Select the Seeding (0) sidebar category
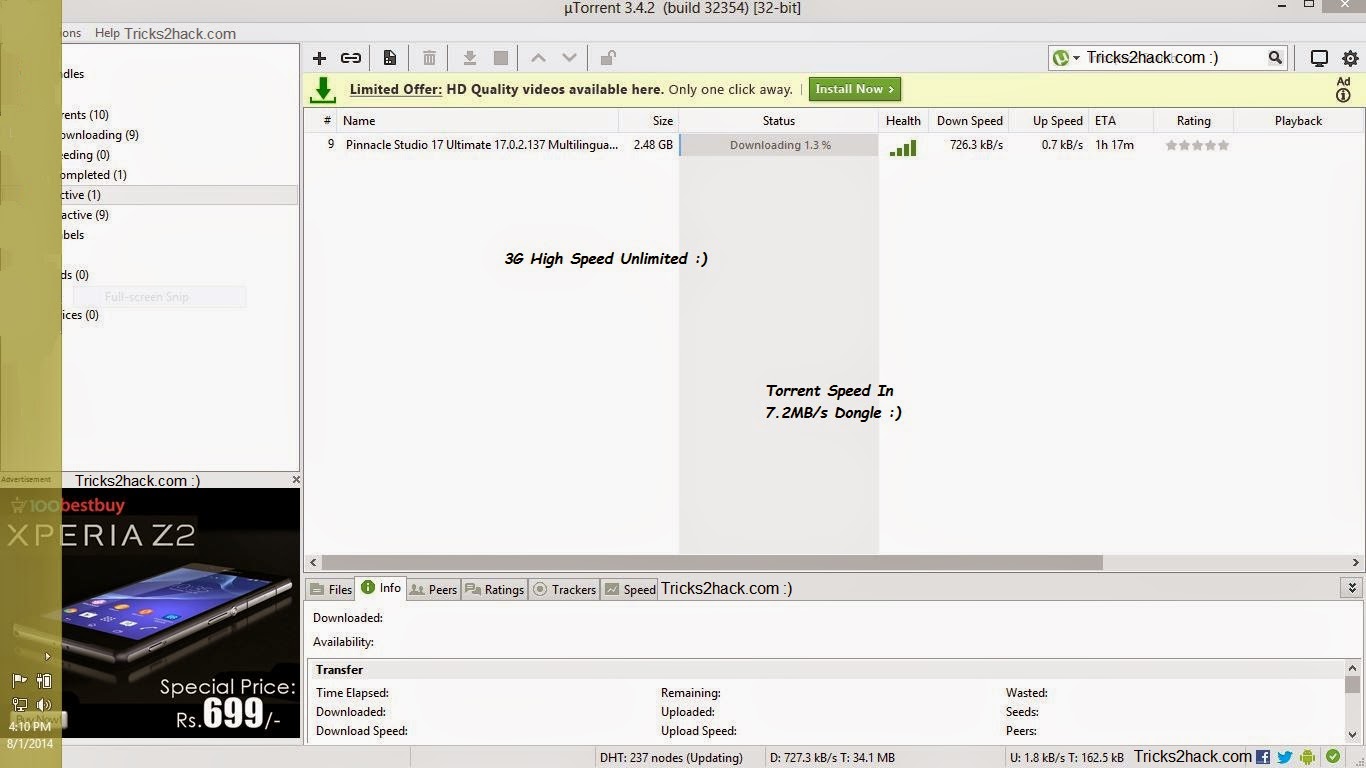 (x=86, y=155)
